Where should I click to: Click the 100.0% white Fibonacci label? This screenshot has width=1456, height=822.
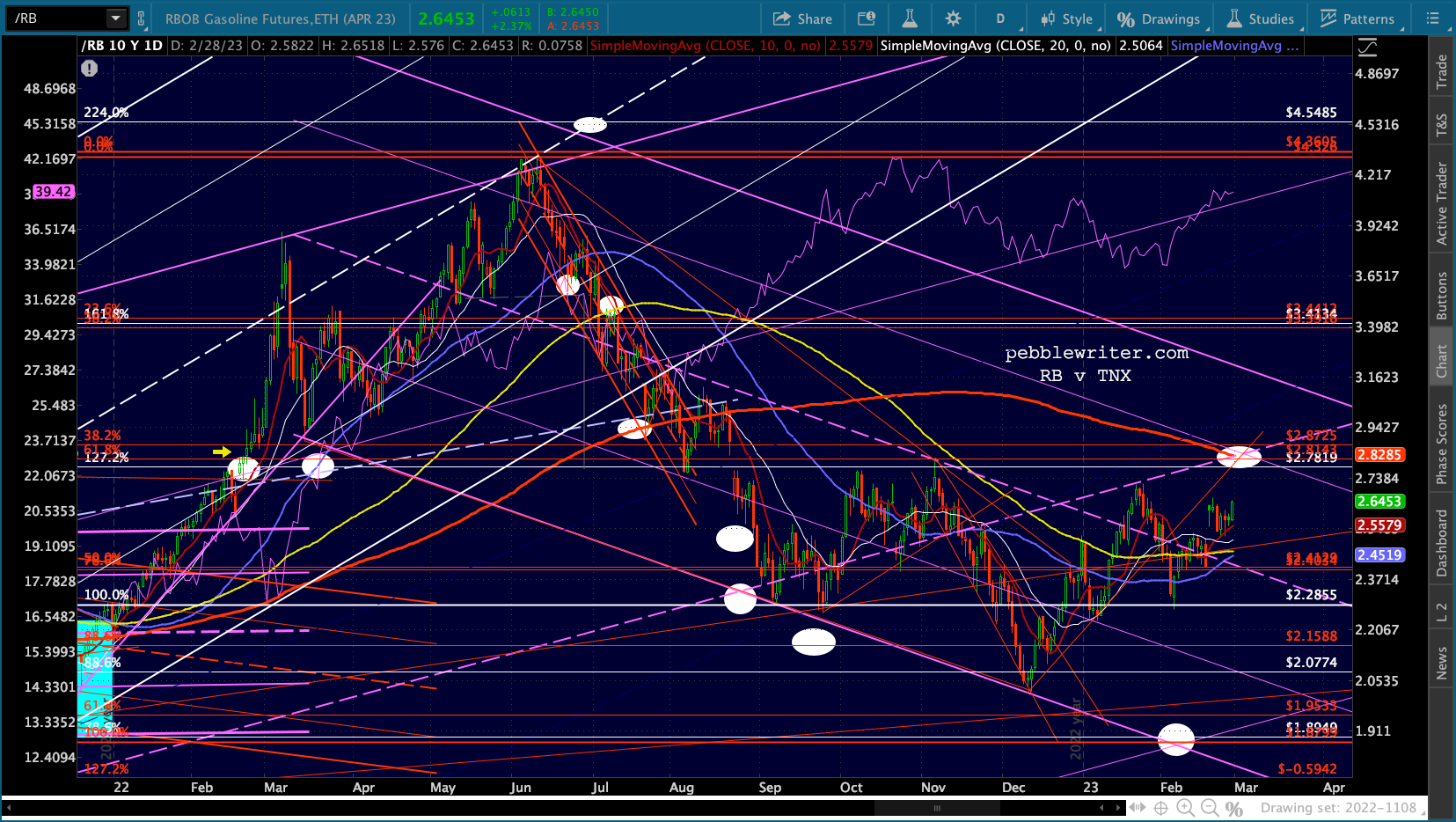106,595
